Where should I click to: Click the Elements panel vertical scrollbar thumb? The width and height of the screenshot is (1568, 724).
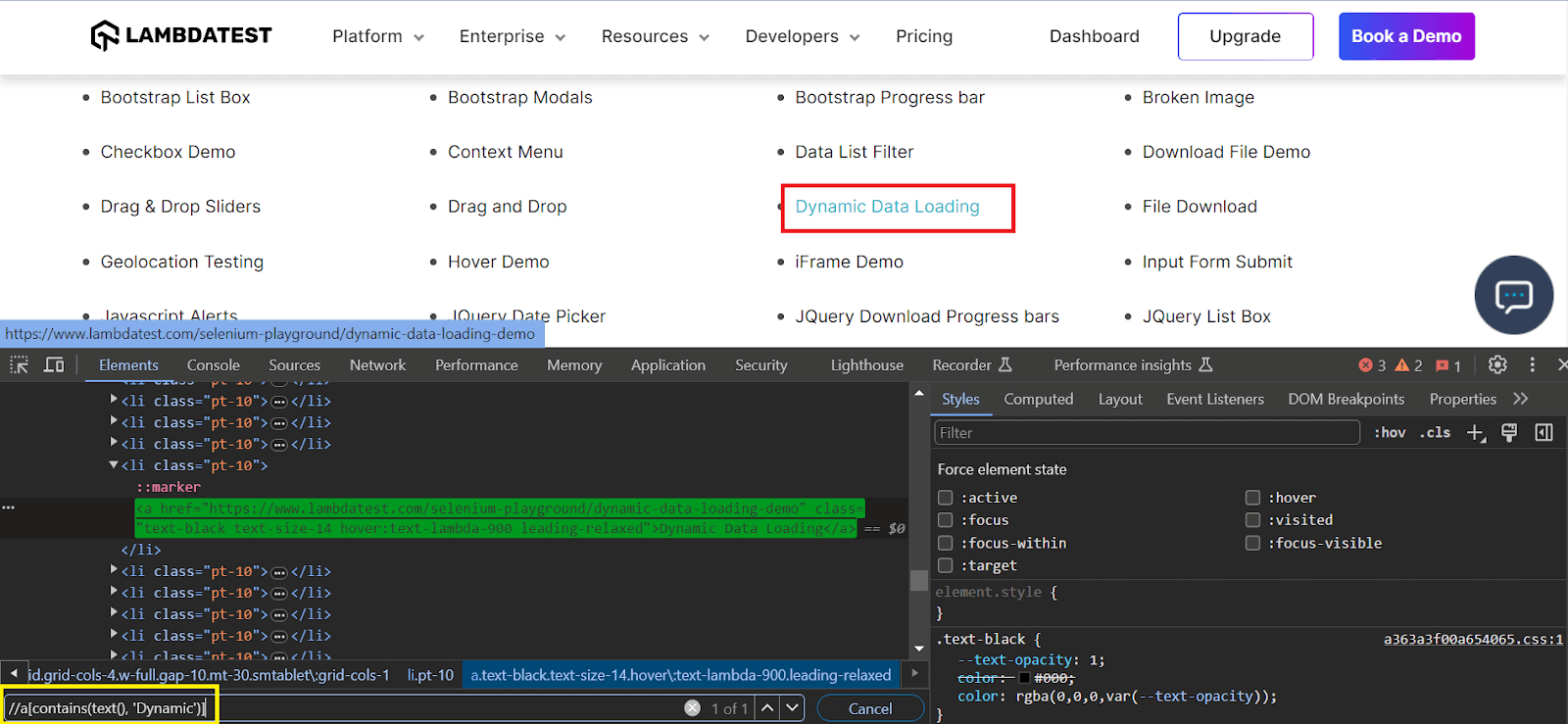(918, 580)
